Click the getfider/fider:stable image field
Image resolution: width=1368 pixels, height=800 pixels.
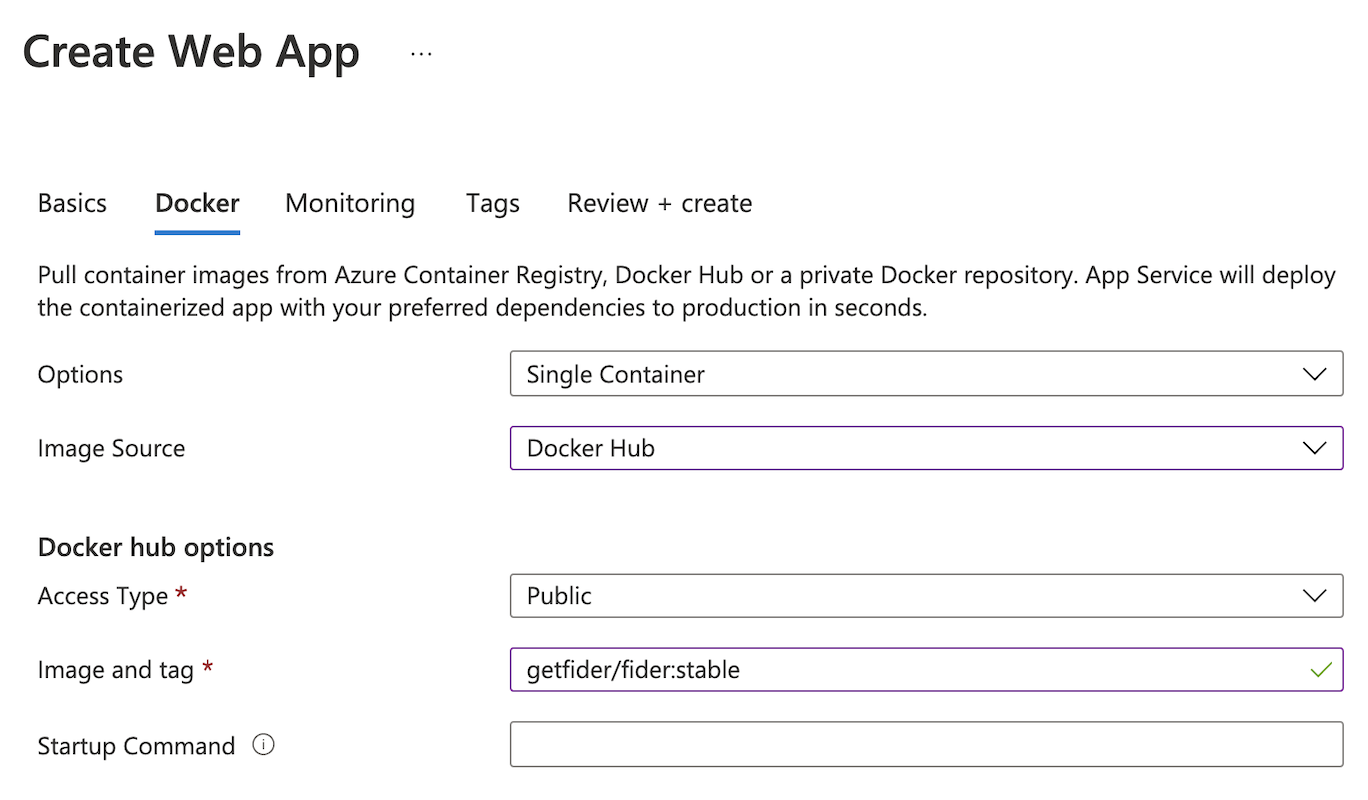coord(900,669)
